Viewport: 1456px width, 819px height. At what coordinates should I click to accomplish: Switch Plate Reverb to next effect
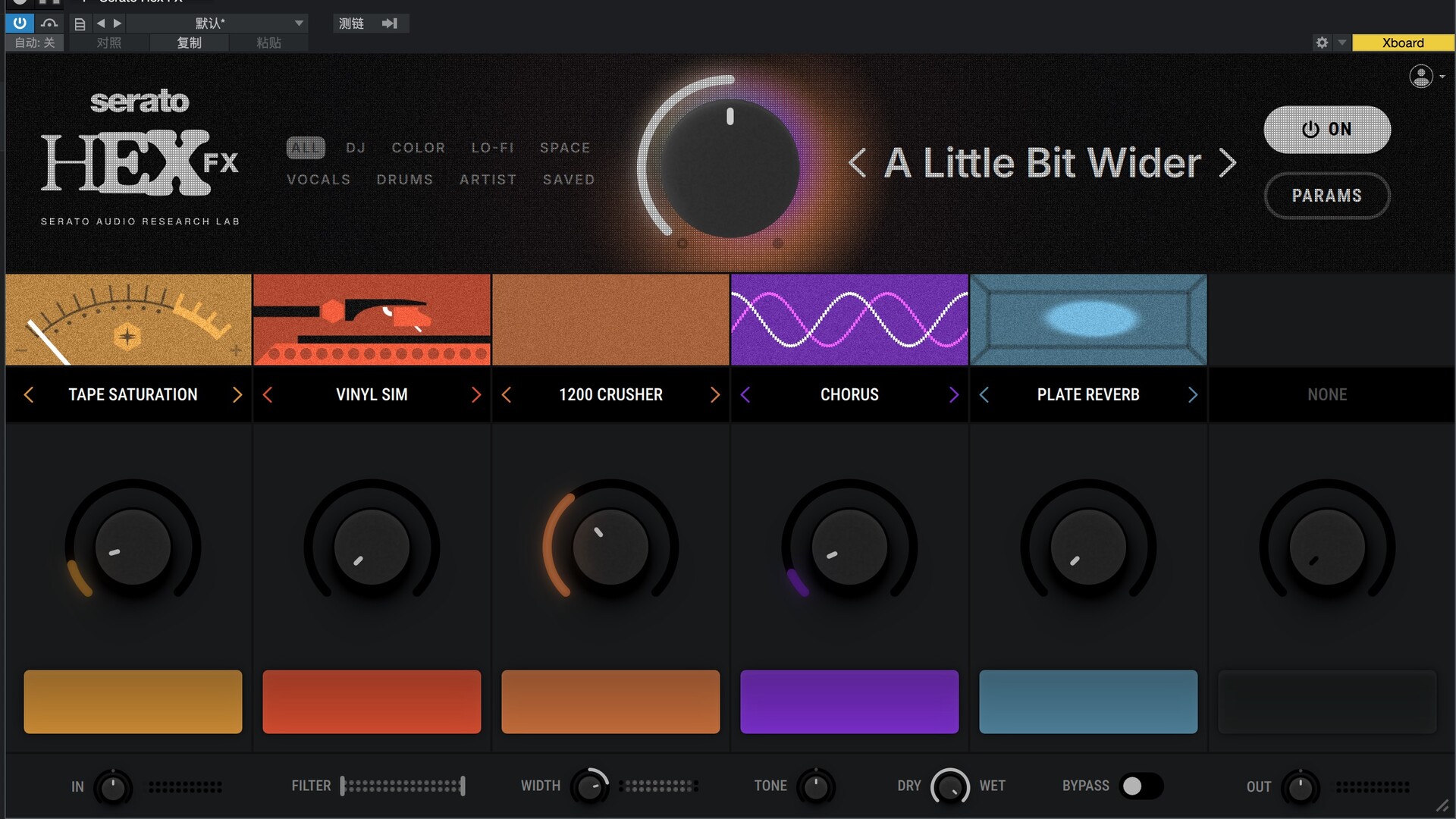tap(1192, 394)
